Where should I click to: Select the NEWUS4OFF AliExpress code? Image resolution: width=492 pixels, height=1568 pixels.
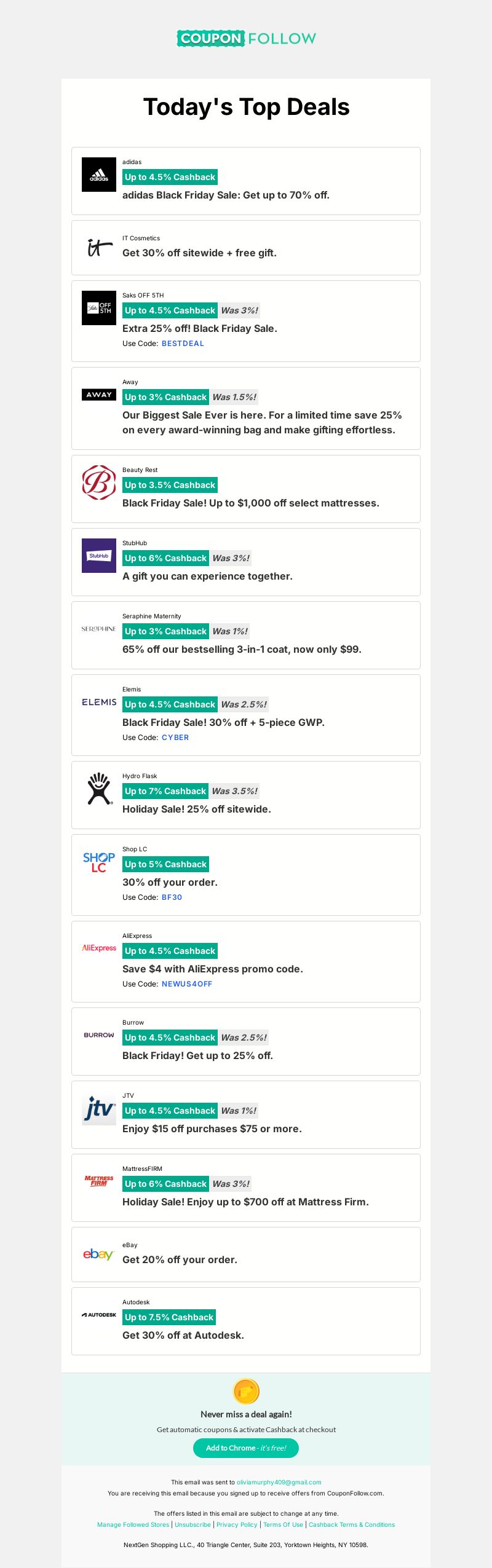tap(187, 984)
